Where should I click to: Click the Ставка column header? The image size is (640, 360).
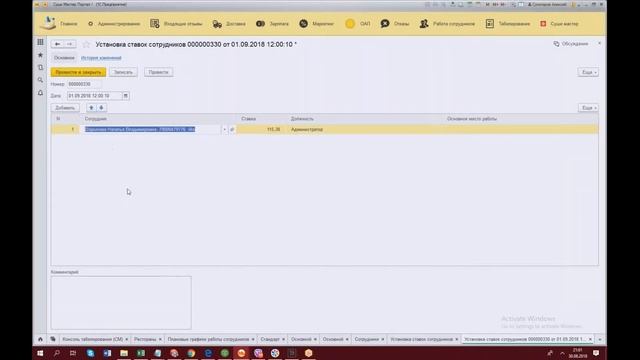[249, 119]
